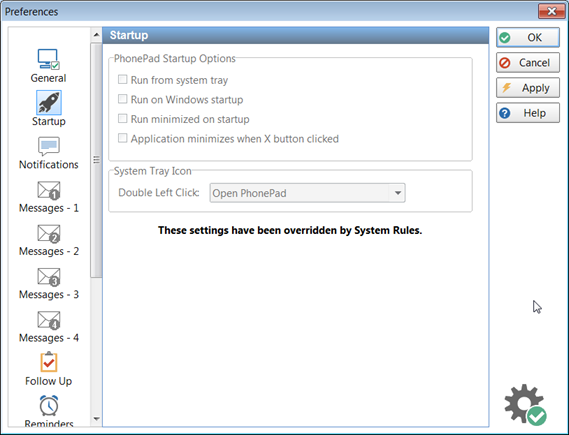The height and width of the screenshot is (435, 569).
Task: Click the Apply button
Action: [x=528, y=88]
